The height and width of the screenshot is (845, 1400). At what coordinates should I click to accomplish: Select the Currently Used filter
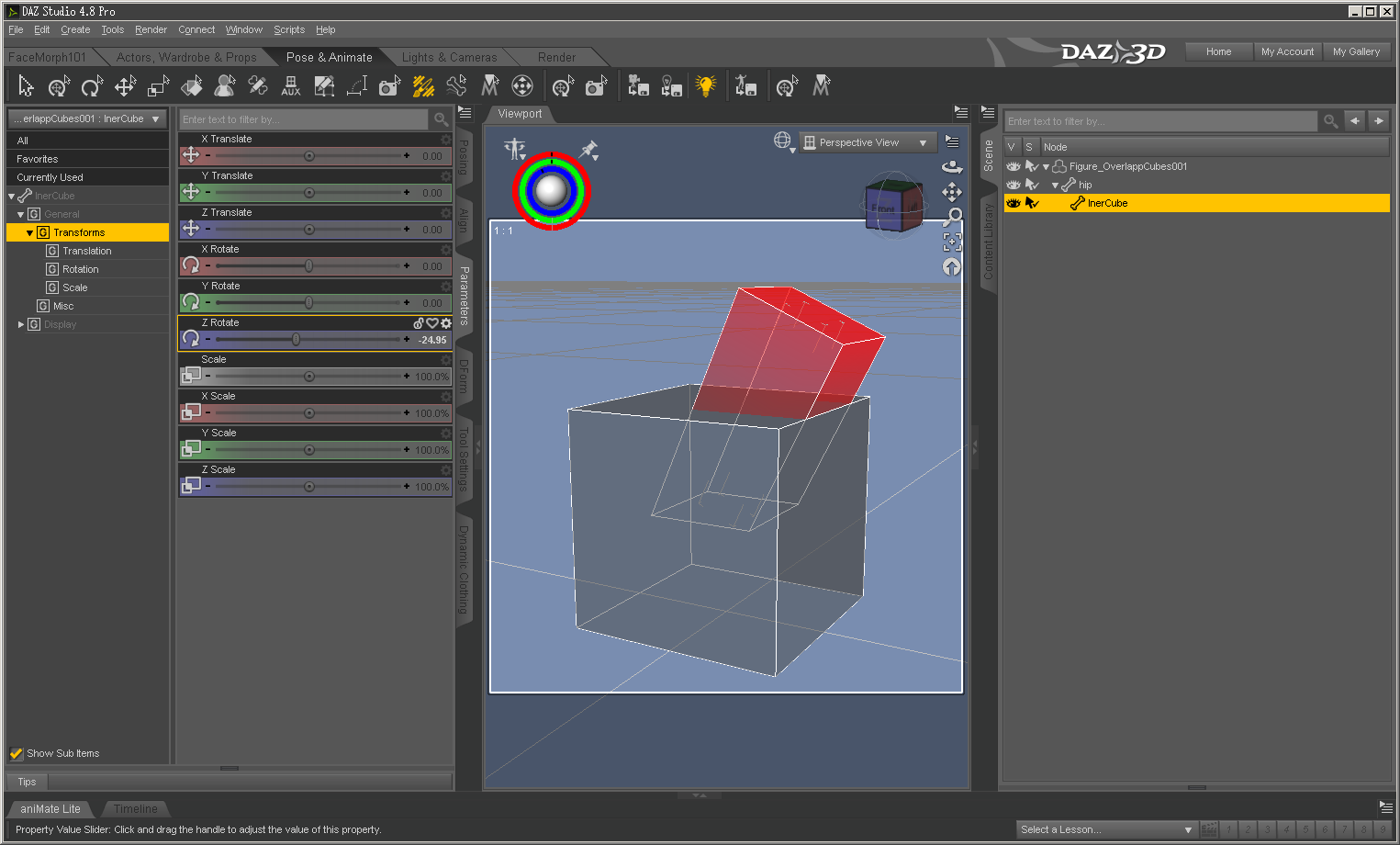pos(87,177)
